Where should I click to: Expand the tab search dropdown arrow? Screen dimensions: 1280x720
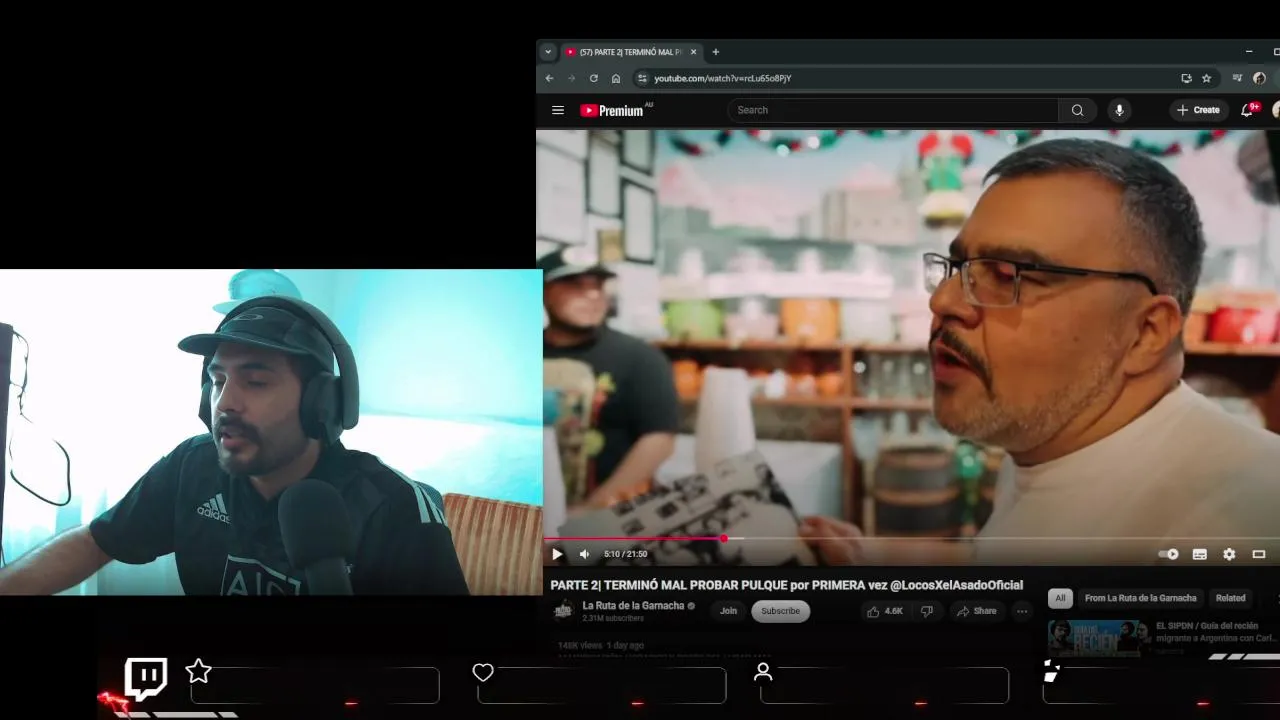548,52
